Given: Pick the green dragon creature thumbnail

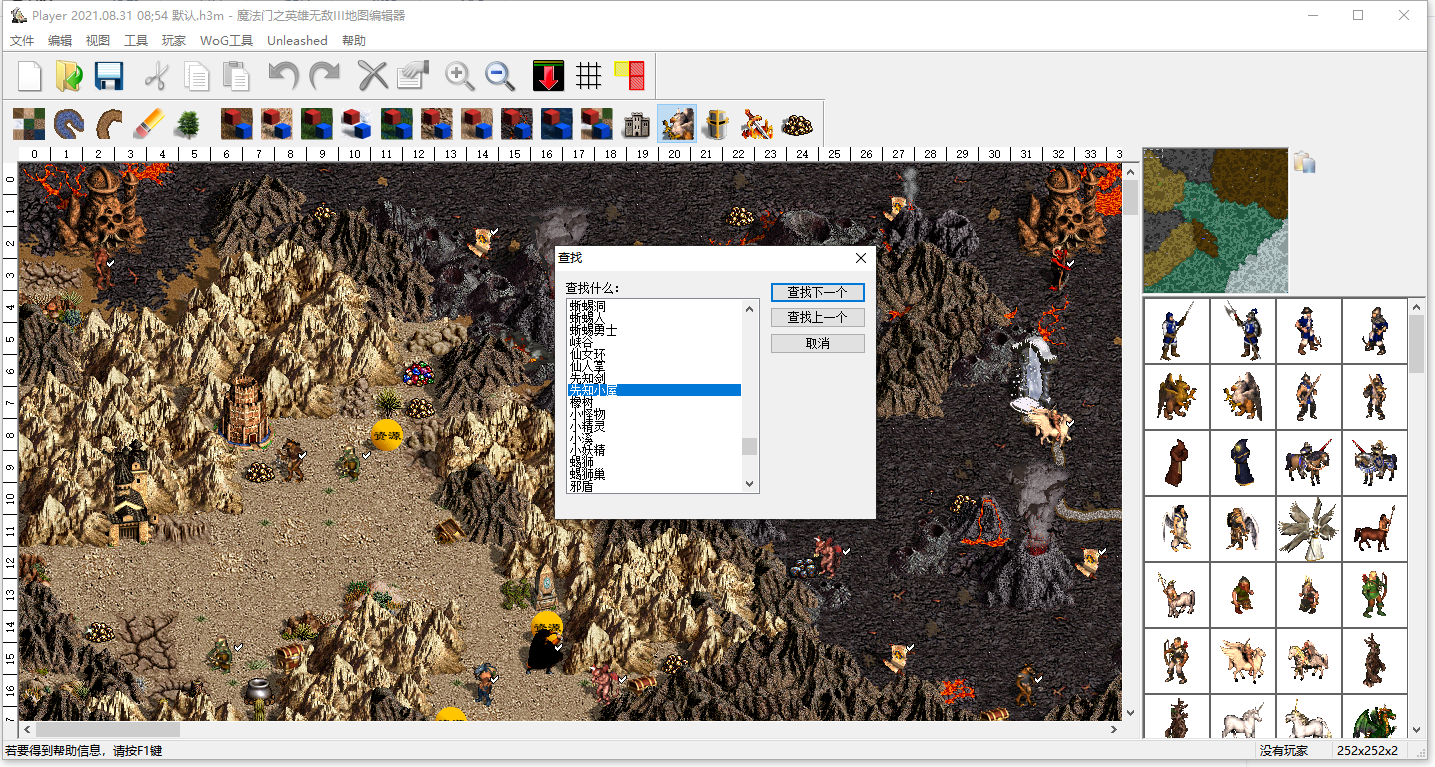Looking at the screenshot, I should [1374, 718].
